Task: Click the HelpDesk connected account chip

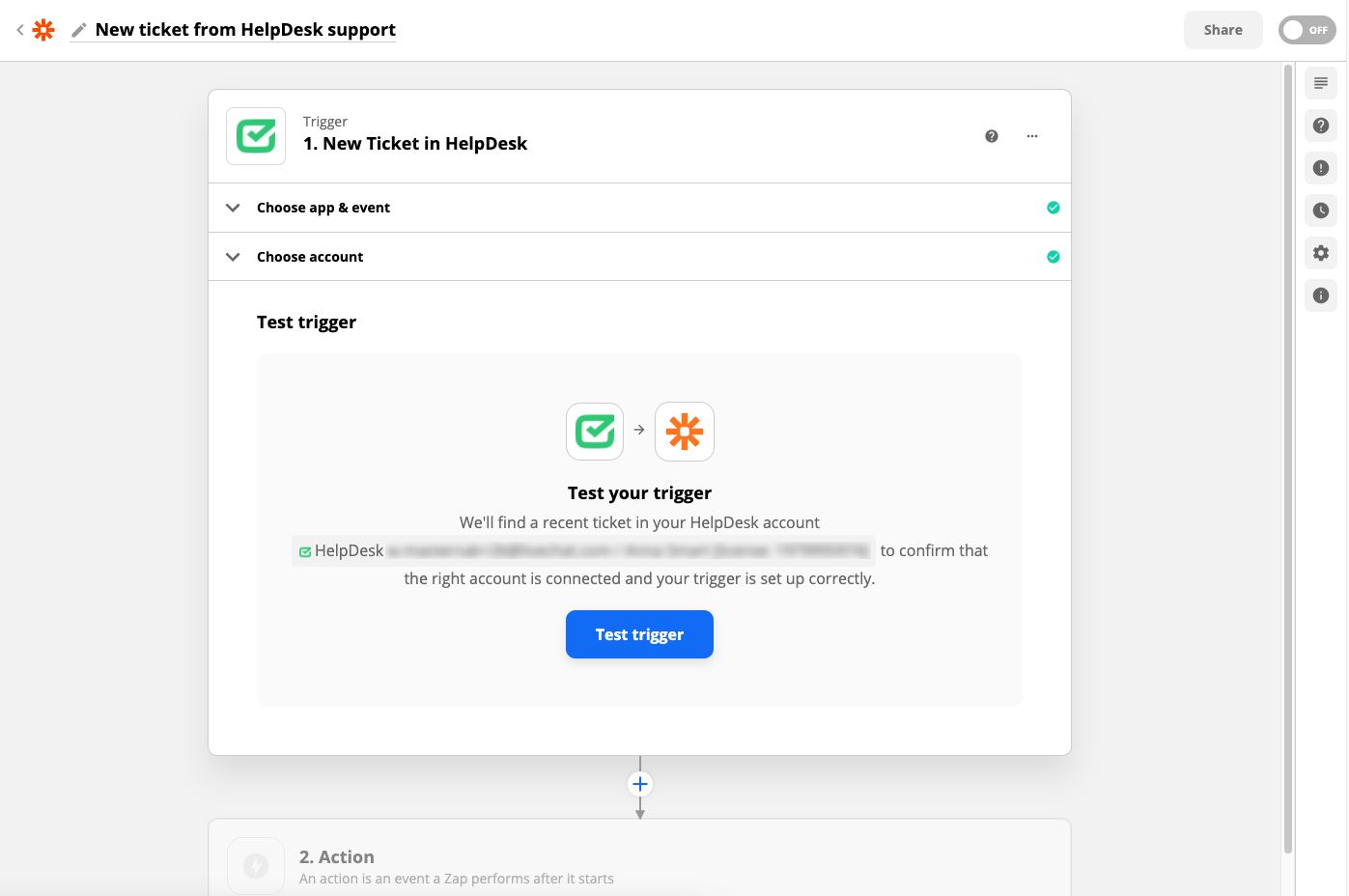Action: [x=583, y=550]
